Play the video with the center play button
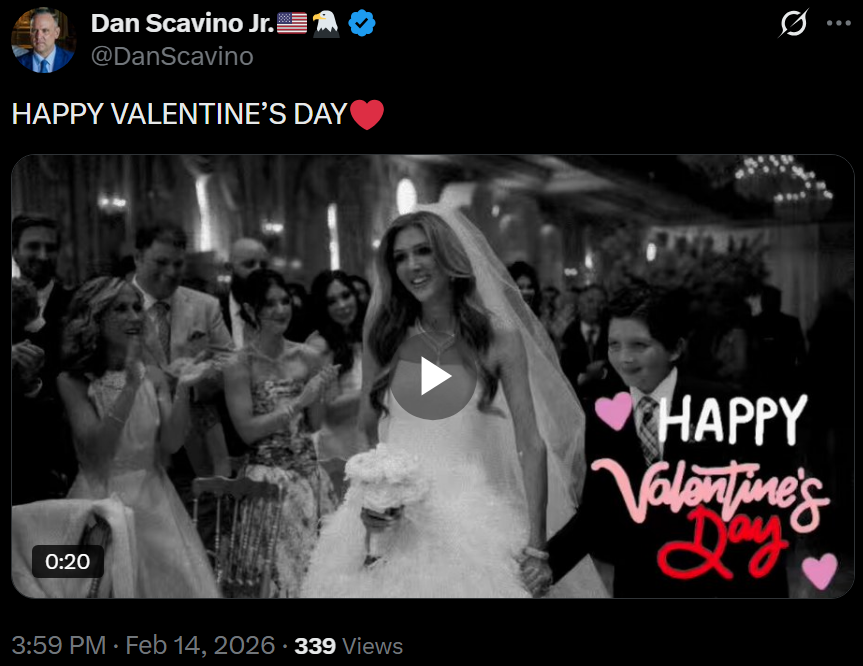Viewport: 863px width, 666px height. (433, 376)
